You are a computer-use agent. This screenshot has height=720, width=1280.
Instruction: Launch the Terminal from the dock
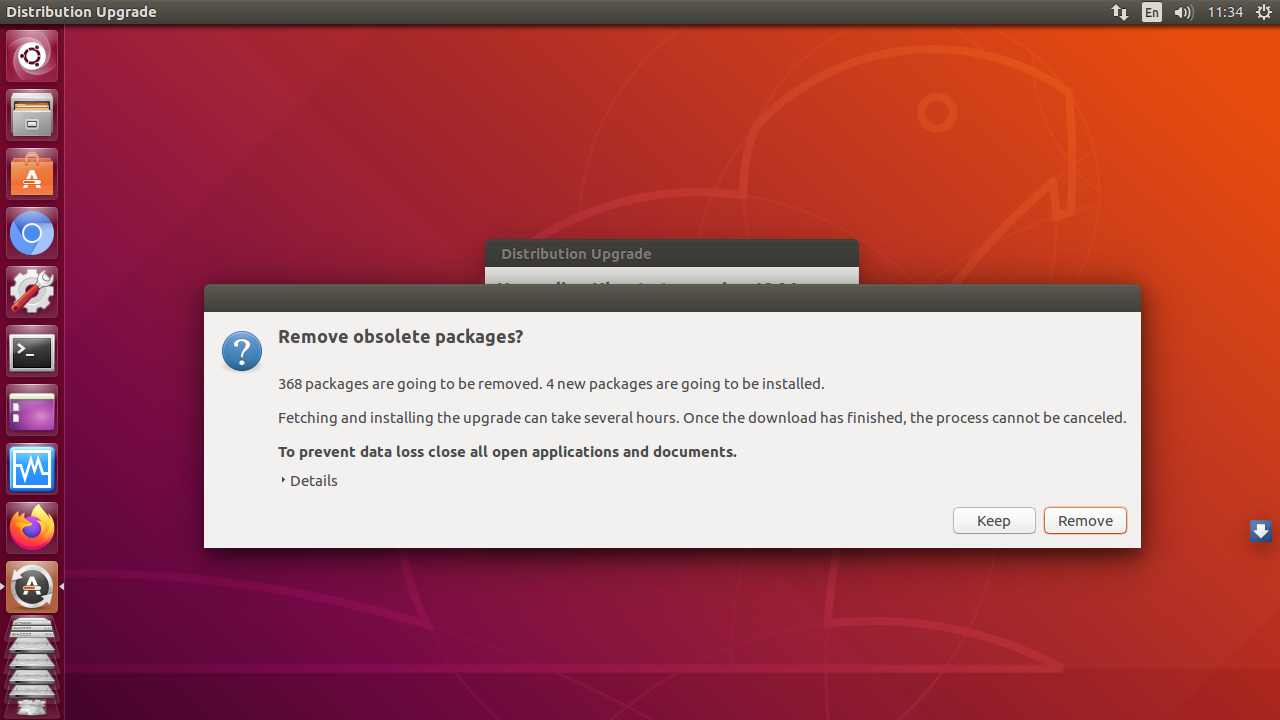[32, 352]
